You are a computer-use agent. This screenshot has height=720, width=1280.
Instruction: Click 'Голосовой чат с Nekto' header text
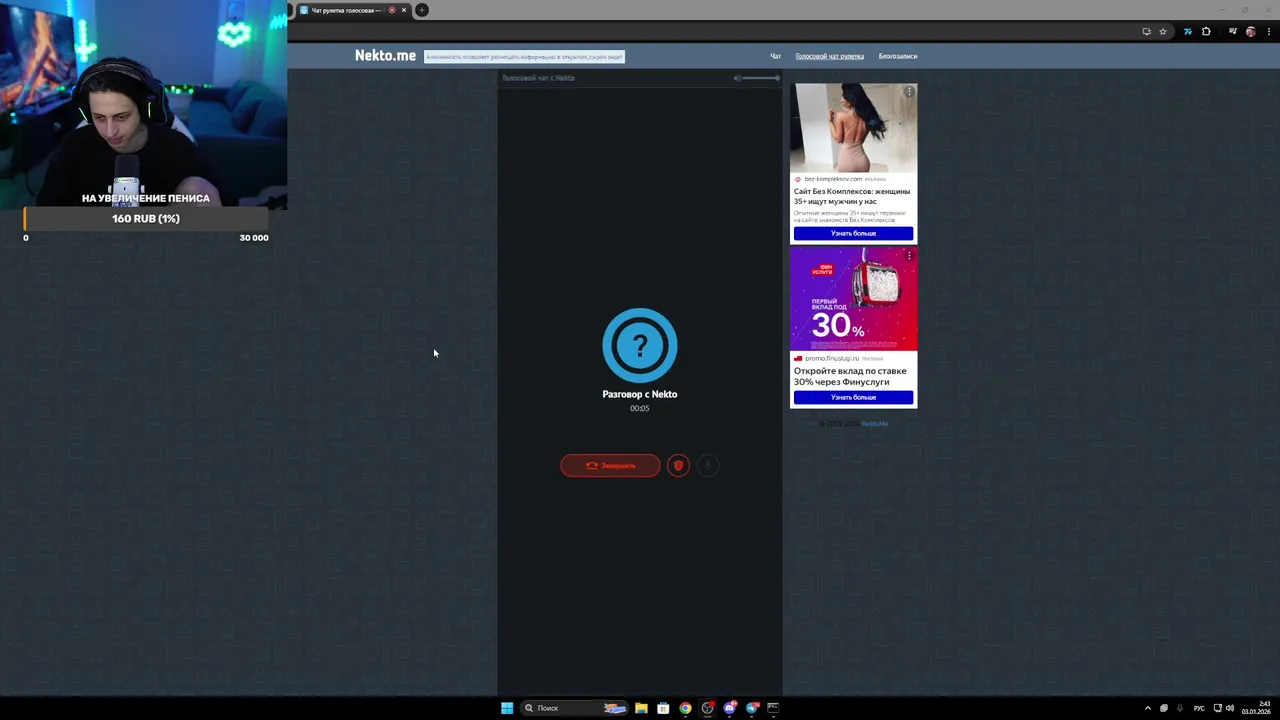[538, 78]
